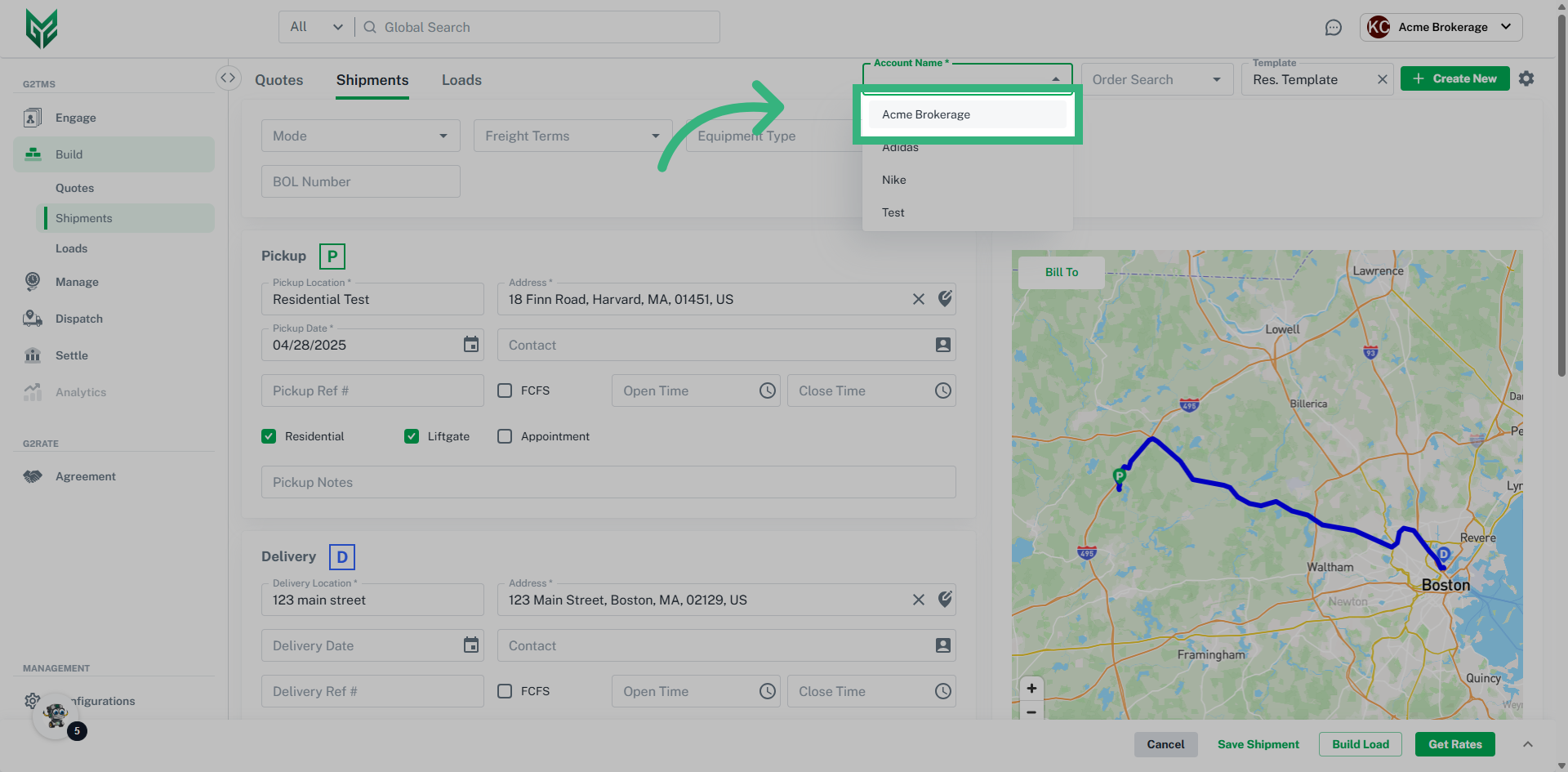
Task: Click the Get Rates button
Action: click(1454, 743)
